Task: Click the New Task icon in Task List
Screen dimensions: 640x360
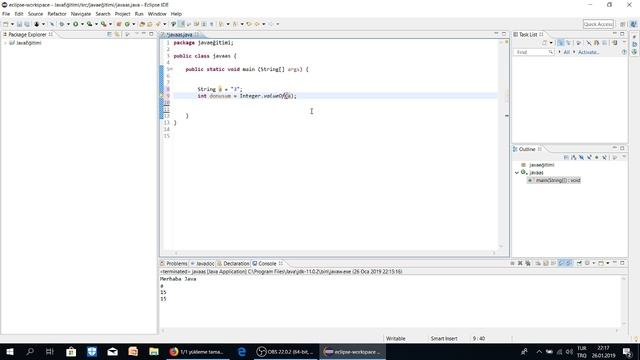Action: (544, 42)
